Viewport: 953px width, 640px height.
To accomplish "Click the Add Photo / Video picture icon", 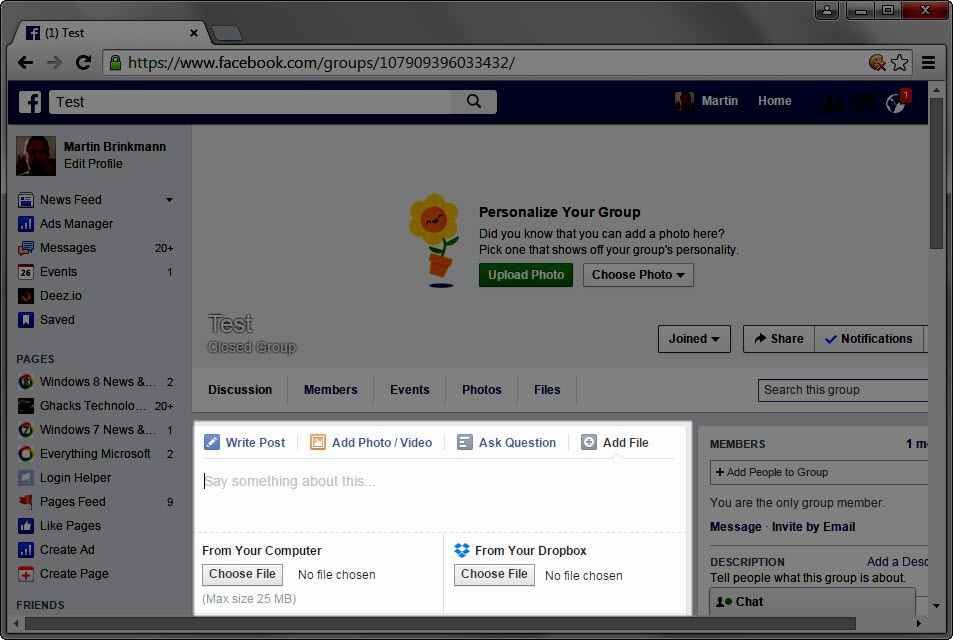I will [x=318, y=442].
